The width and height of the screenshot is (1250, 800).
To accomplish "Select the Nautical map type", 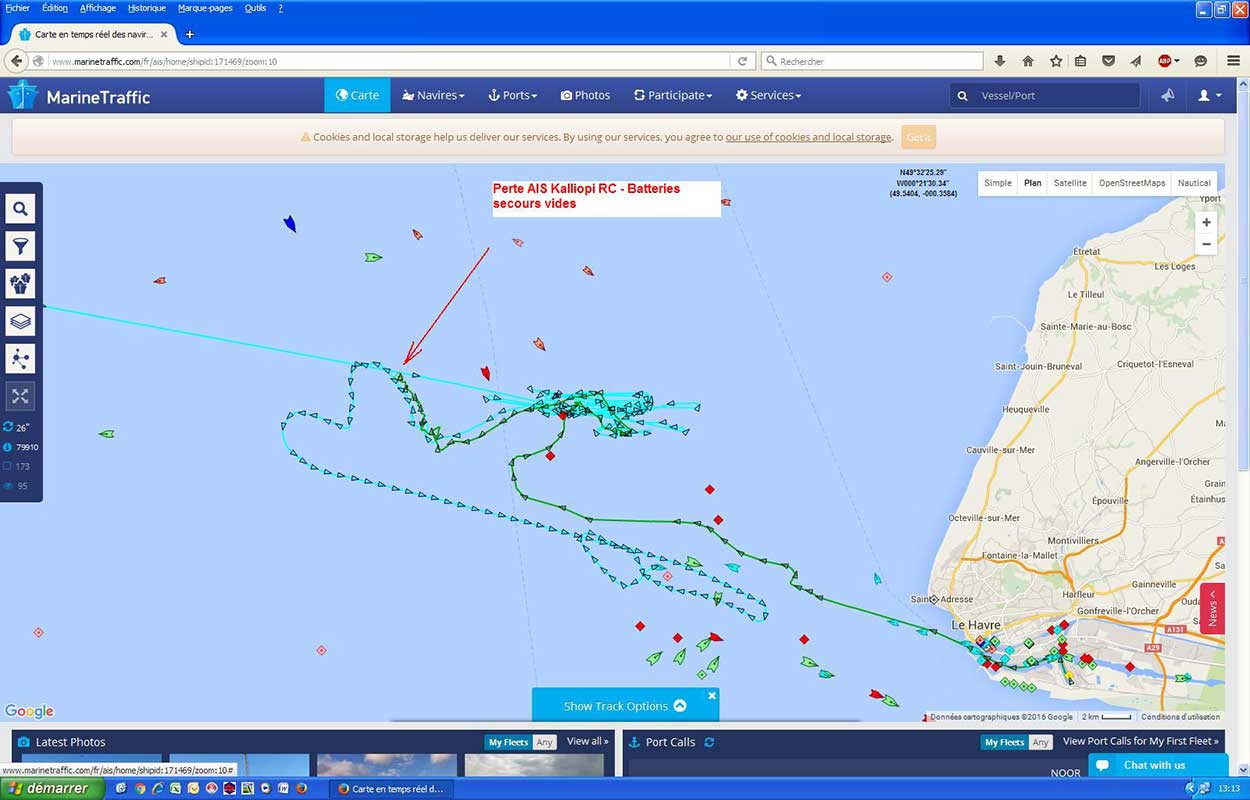I will pyautogui.click(x=1194, y=183).
